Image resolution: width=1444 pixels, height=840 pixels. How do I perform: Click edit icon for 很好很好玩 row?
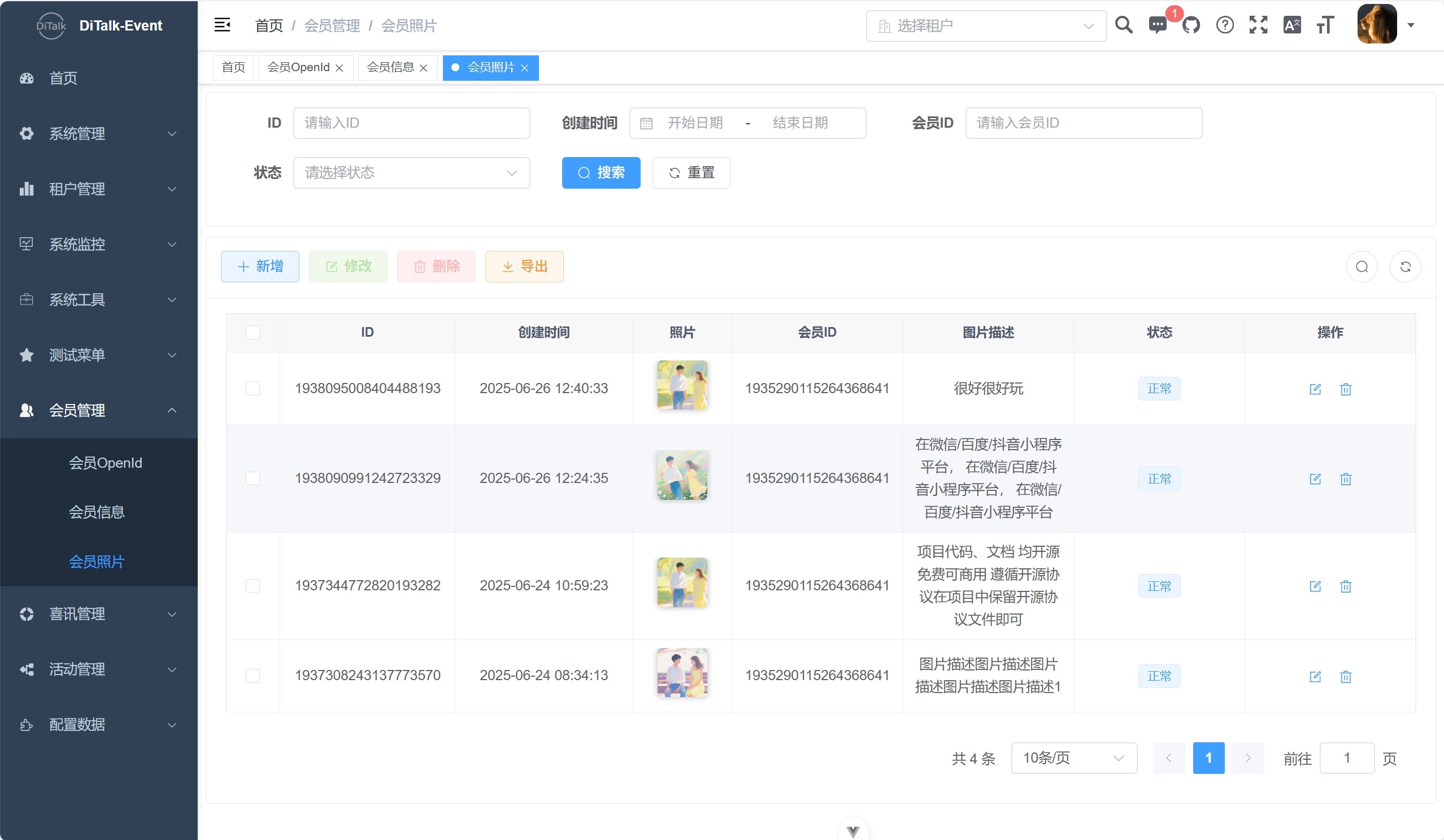coord(1315,389)
